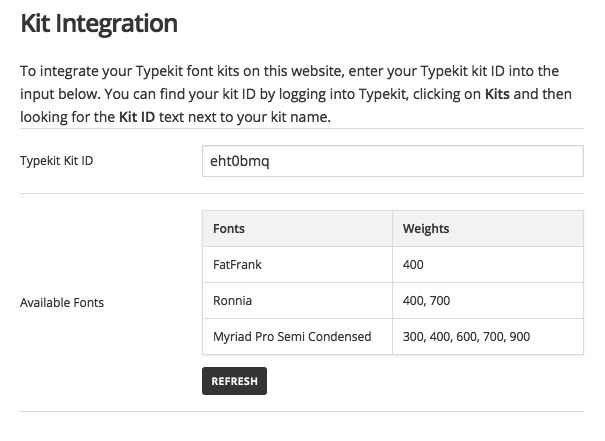Viewport: 605px width, 441px height.
Task: Click the Weights column header
Action: coord(425,228)
